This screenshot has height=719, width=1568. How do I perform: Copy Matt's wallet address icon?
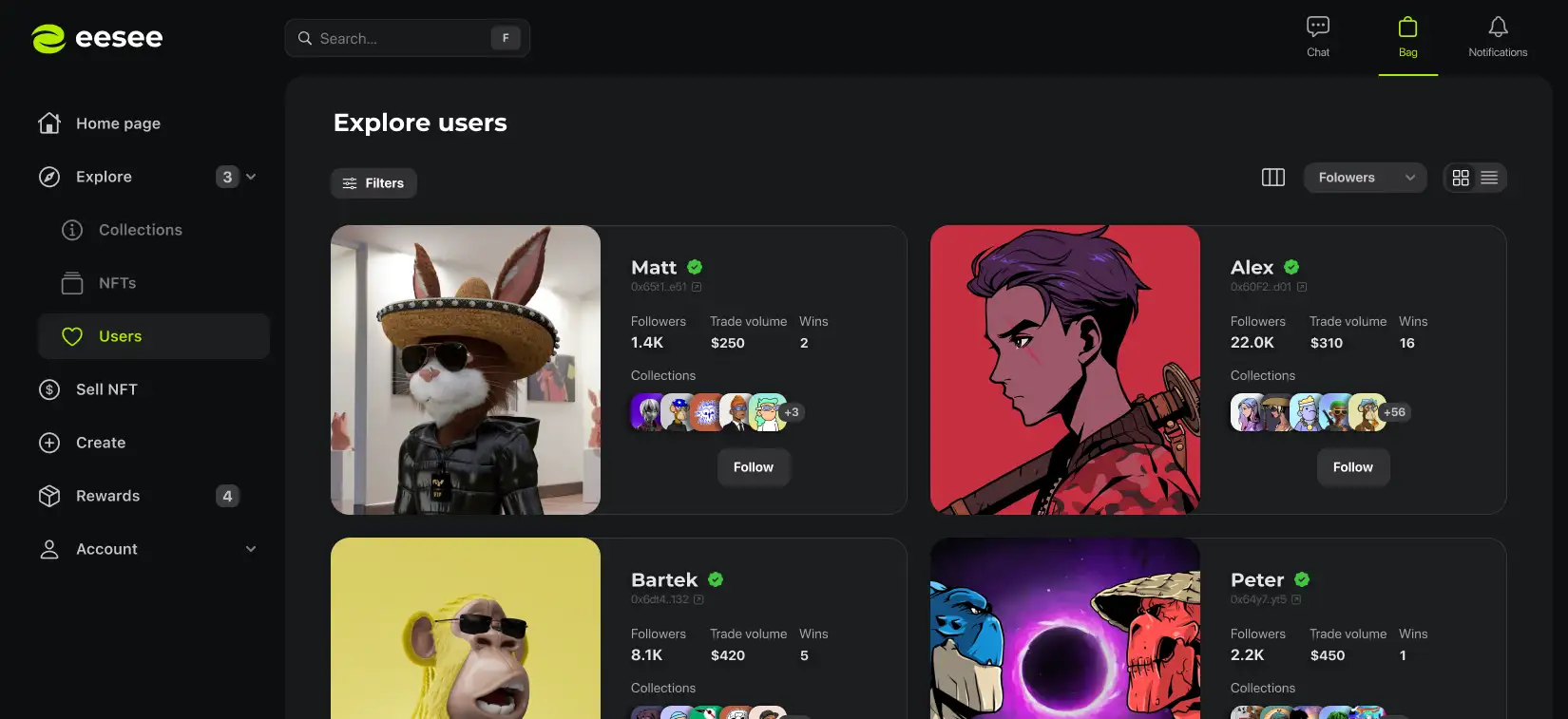(697, 287)
